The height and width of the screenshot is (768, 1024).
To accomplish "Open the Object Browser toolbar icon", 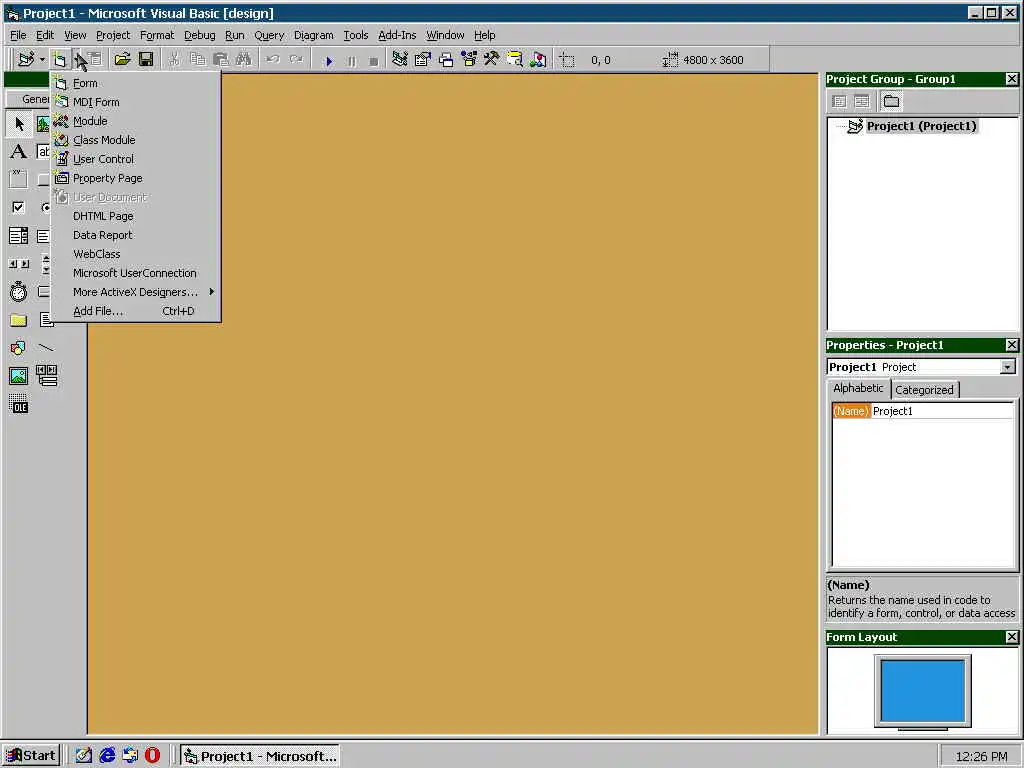I will (x=469, y=59).
